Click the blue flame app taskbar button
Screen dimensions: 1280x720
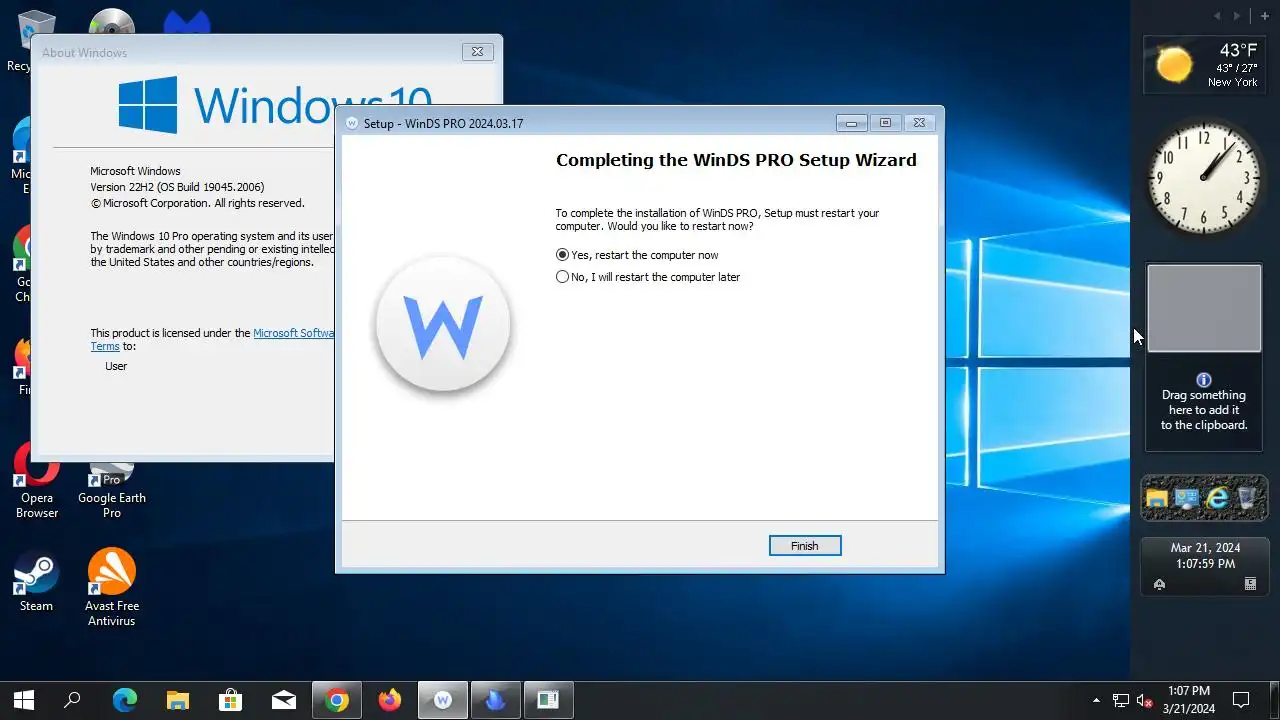pos(496,700)
